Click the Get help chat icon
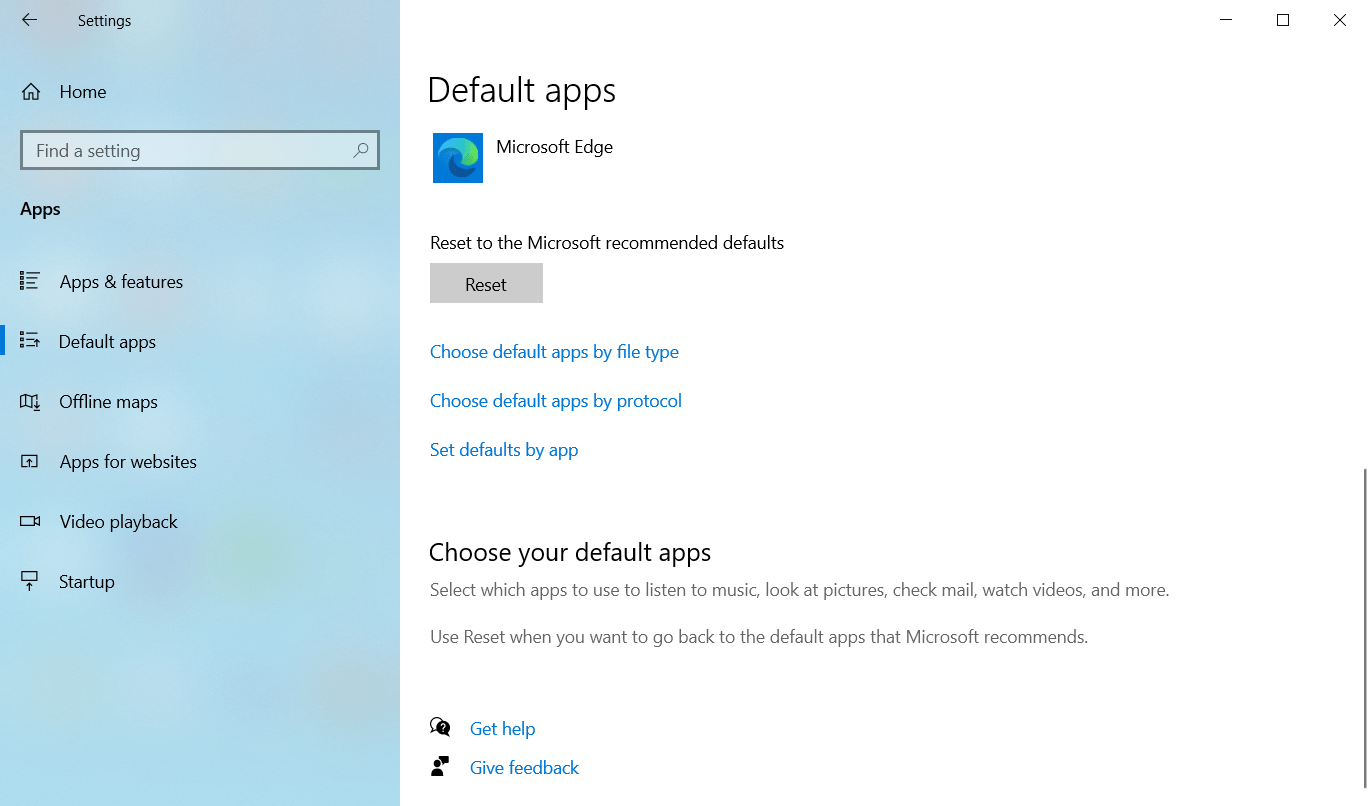Viewport: 1369px width, 806px height. pos(440,727)
